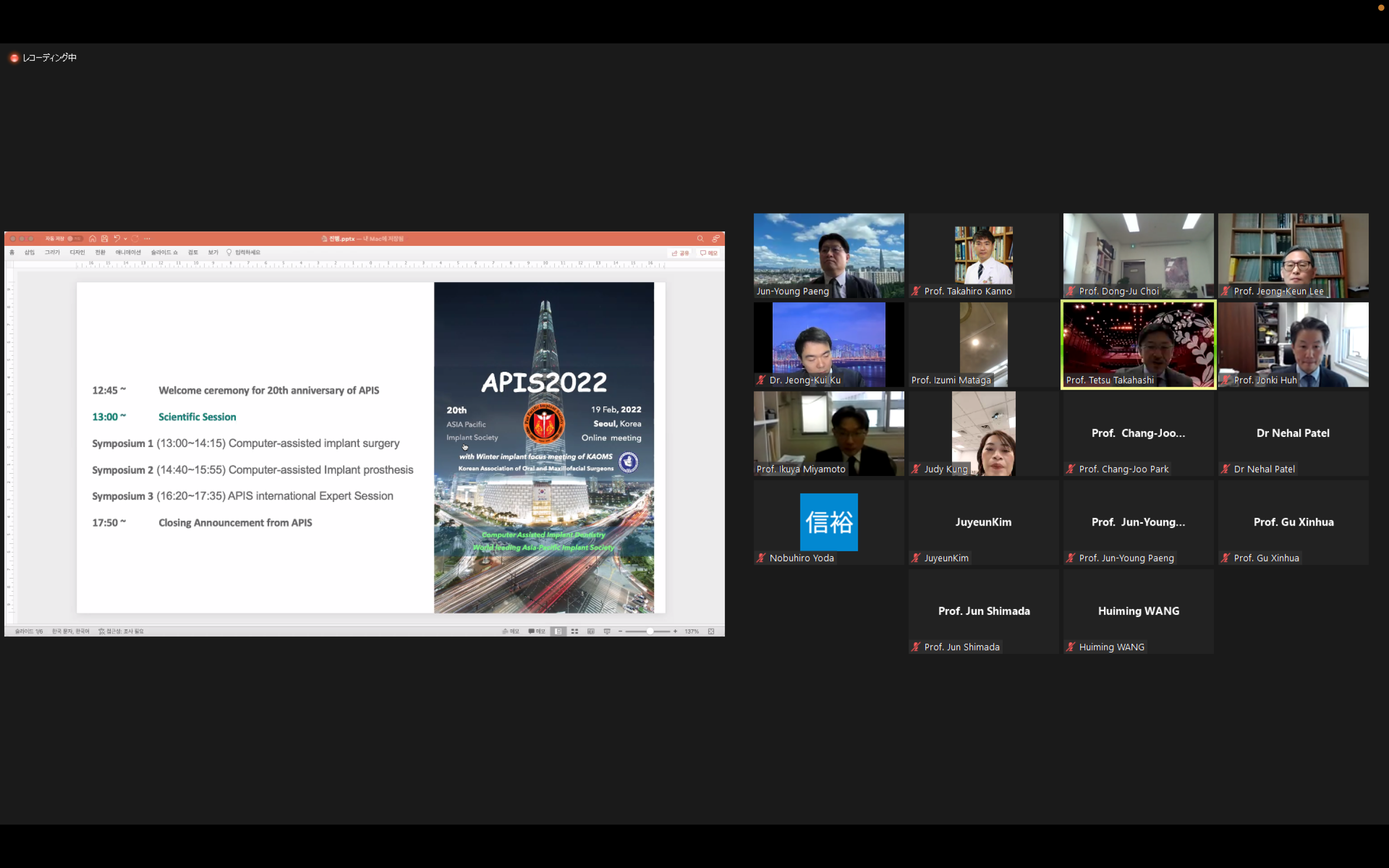Click muted mic icon beside Prof. Takahiro Kanno

(916, 291)
